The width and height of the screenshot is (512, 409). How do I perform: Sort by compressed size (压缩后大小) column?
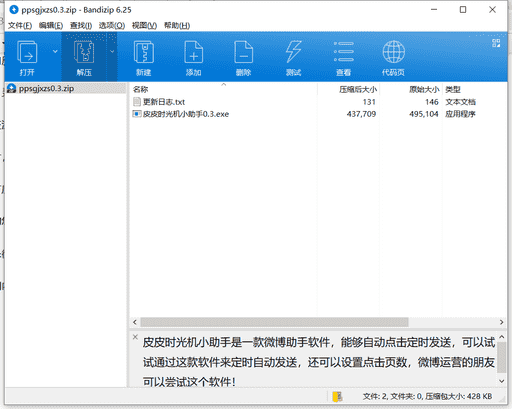click(358, 89)
